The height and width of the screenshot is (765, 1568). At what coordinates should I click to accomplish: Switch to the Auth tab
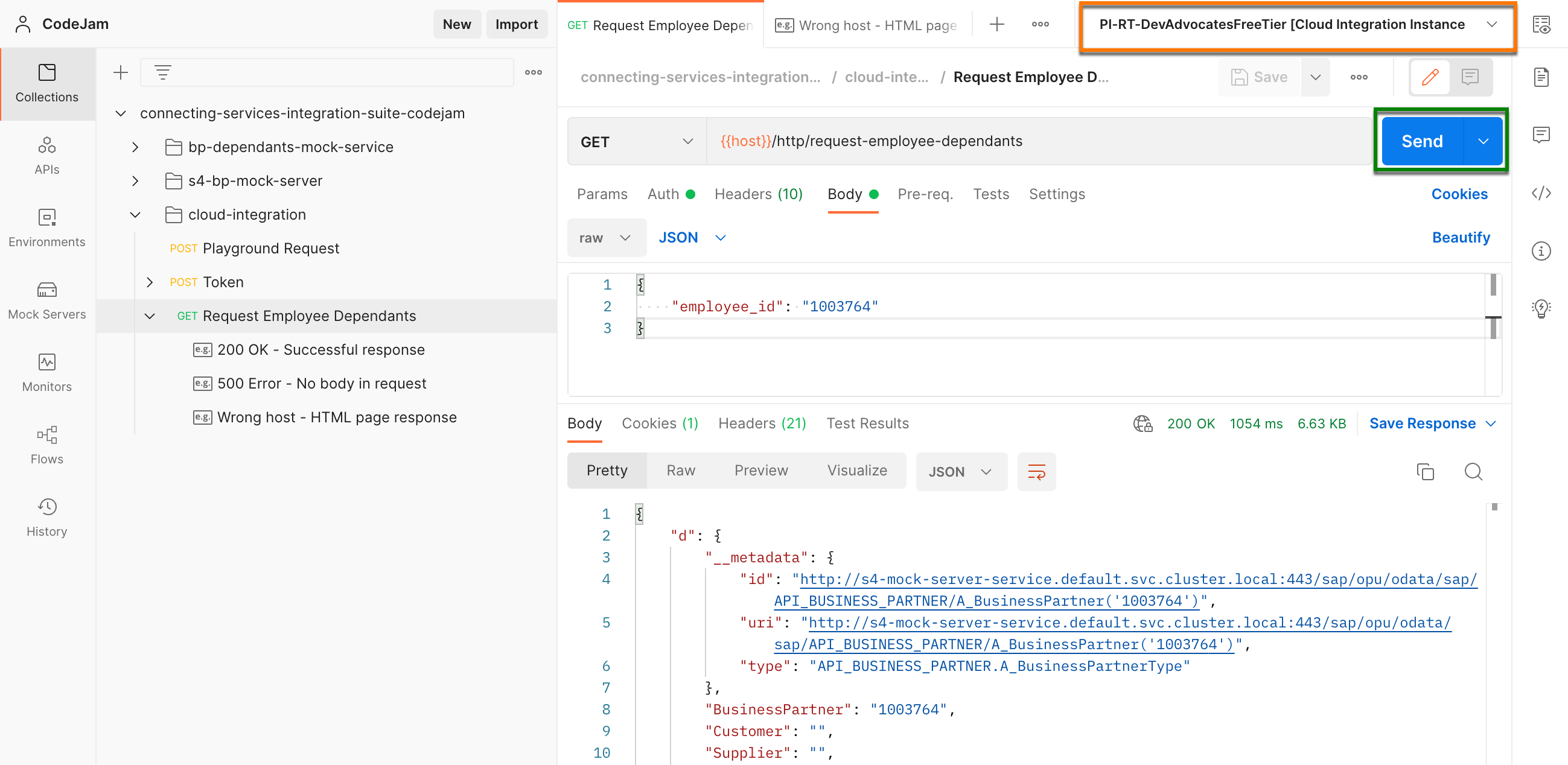671,194
